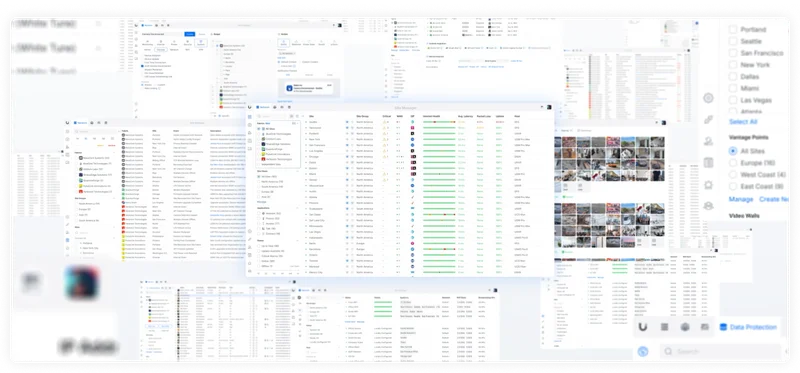Sort by the Uptime column header
Screen dimensions: 800x373
(499, 116)
